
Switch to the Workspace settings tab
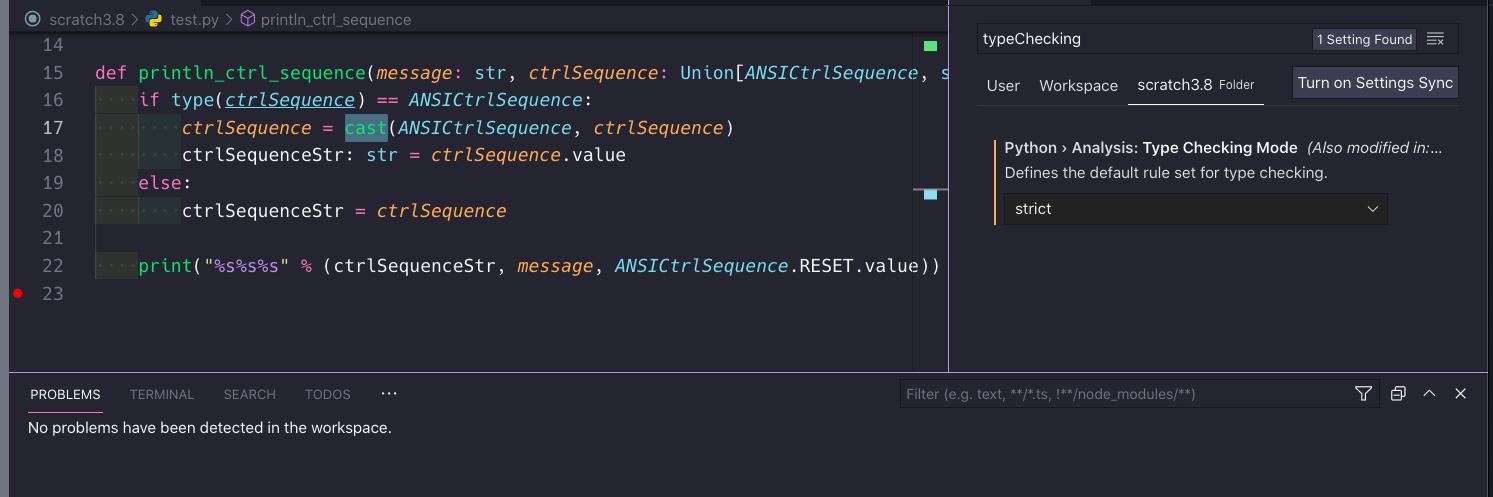[1078, 85]
